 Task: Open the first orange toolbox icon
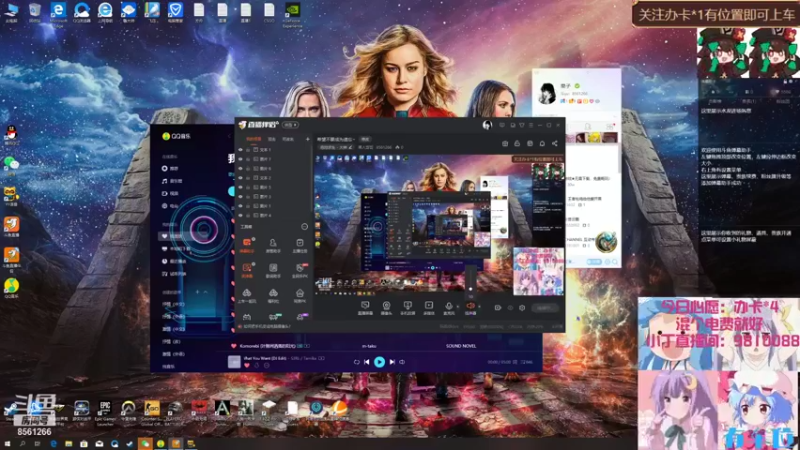(x=247, y=244)
